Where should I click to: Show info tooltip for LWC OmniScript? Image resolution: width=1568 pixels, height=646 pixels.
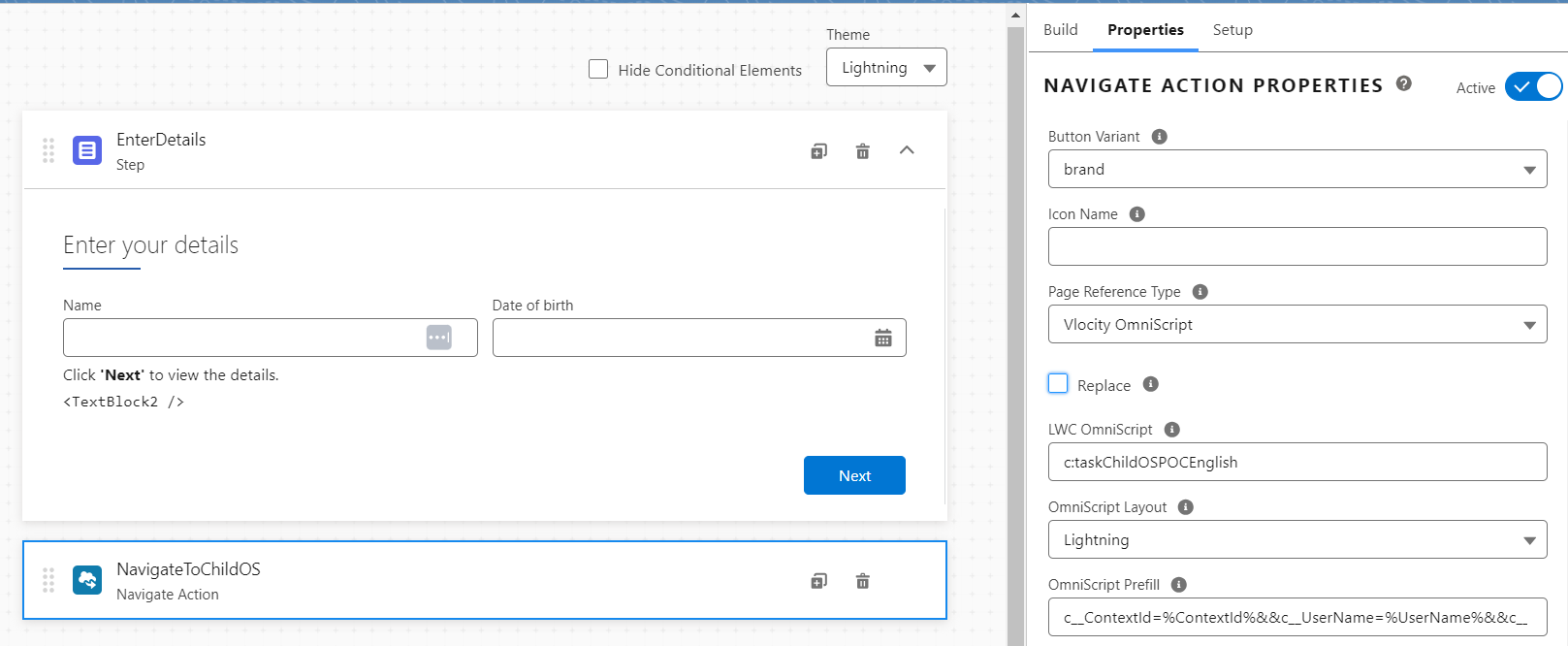[1171, 430]
